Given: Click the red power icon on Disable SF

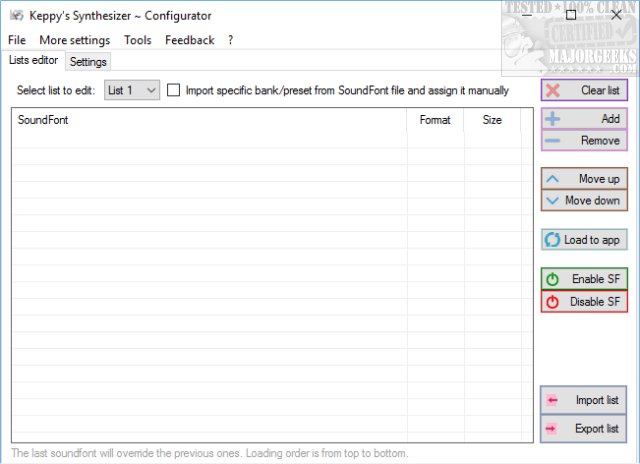Looking at the screenshot, I should 553,302.
